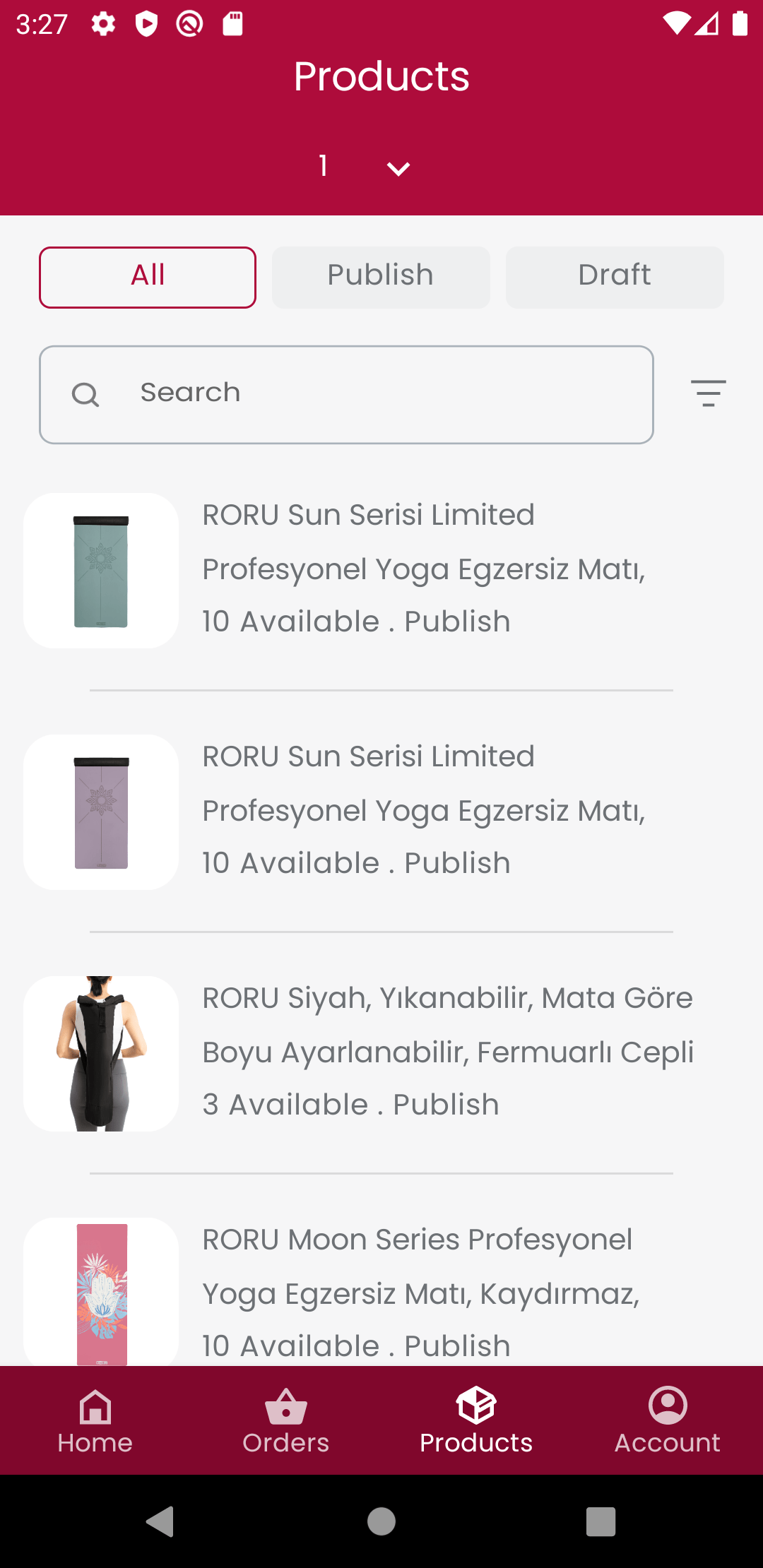Tap the search magnifier icon
The height and width of the screenshot is (1568, 763).
(86, 394)
